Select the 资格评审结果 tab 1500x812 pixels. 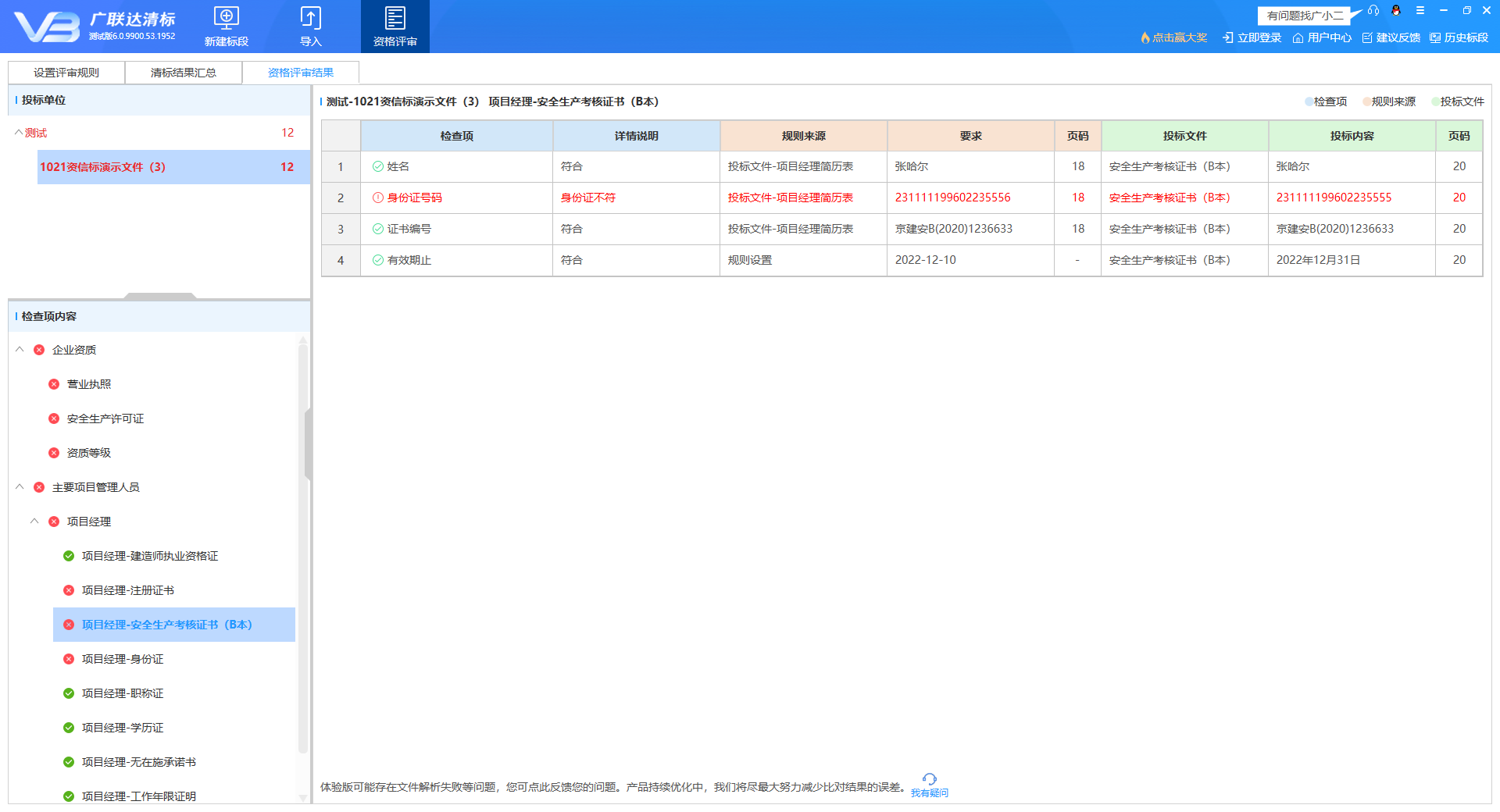[301, 73]
